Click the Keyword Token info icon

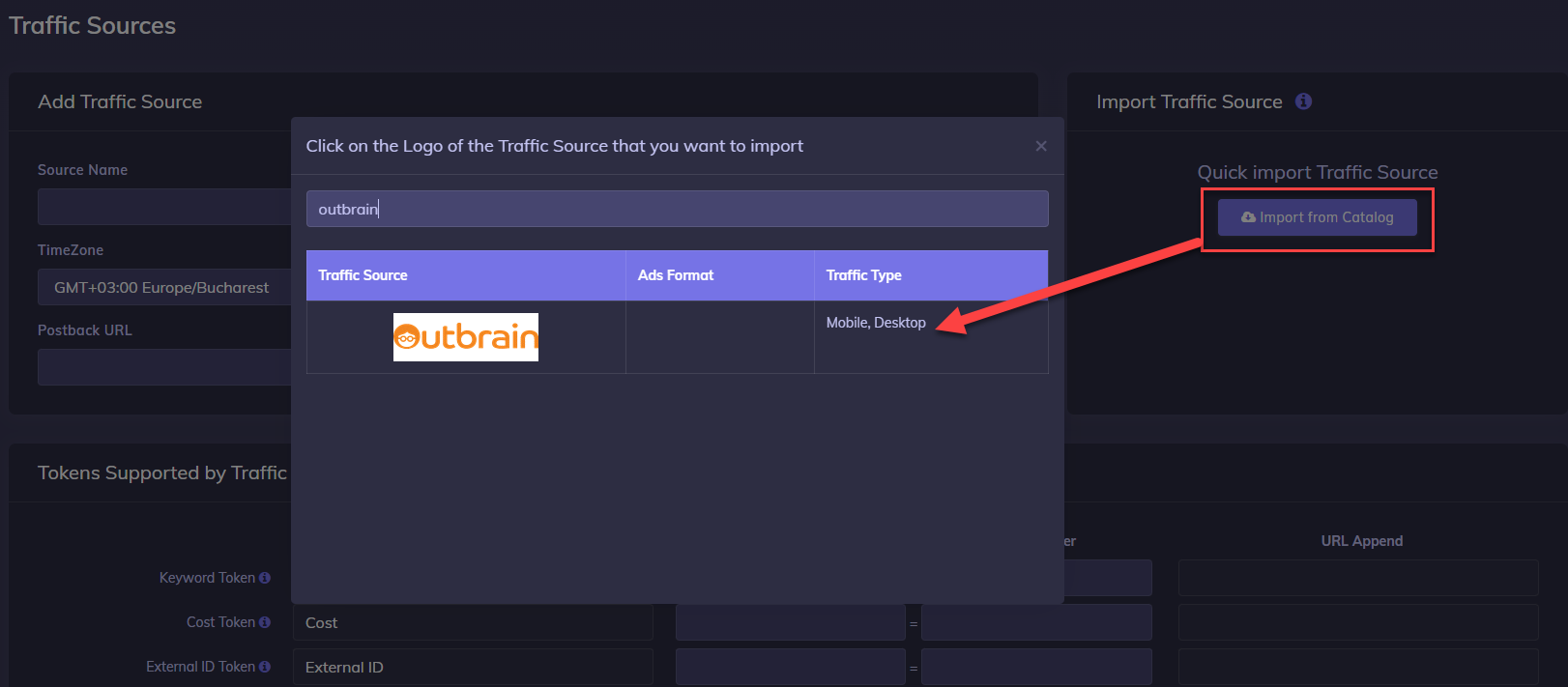265,578
